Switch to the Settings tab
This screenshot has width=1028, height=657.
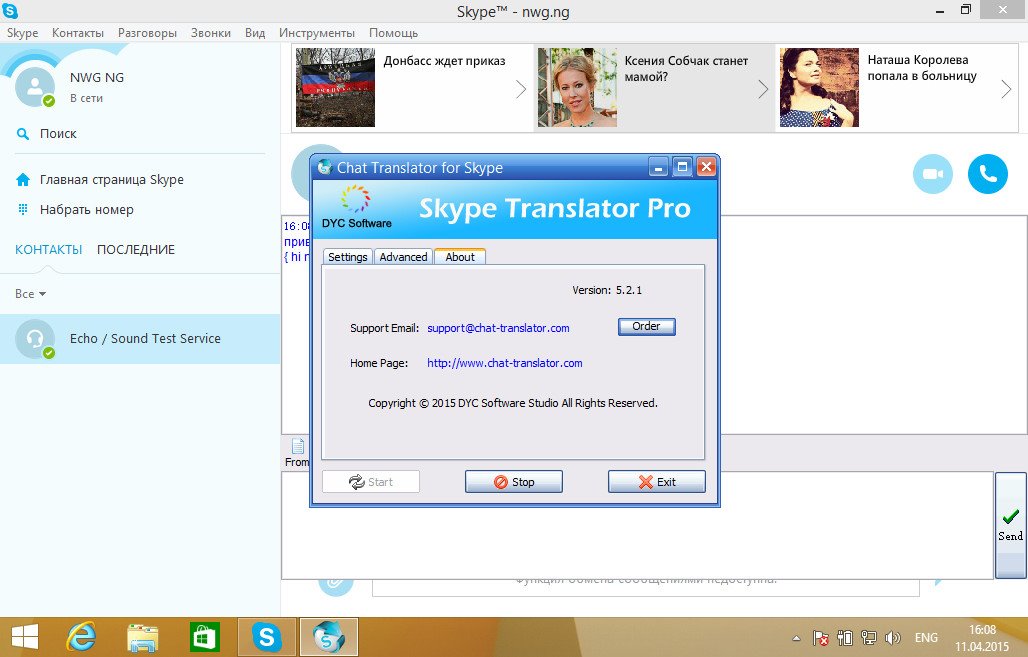click(347, 257)
